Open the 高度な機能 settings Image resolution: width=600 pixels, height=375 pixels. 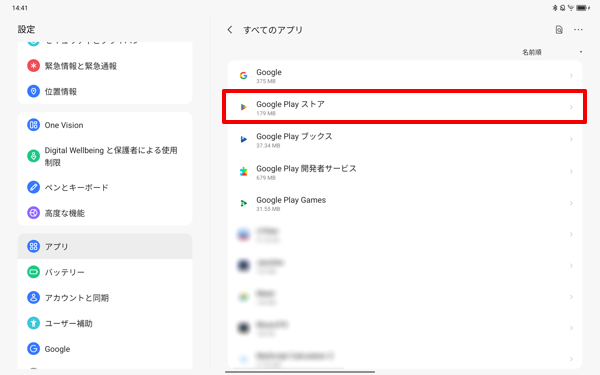click(x=105, y=213)
